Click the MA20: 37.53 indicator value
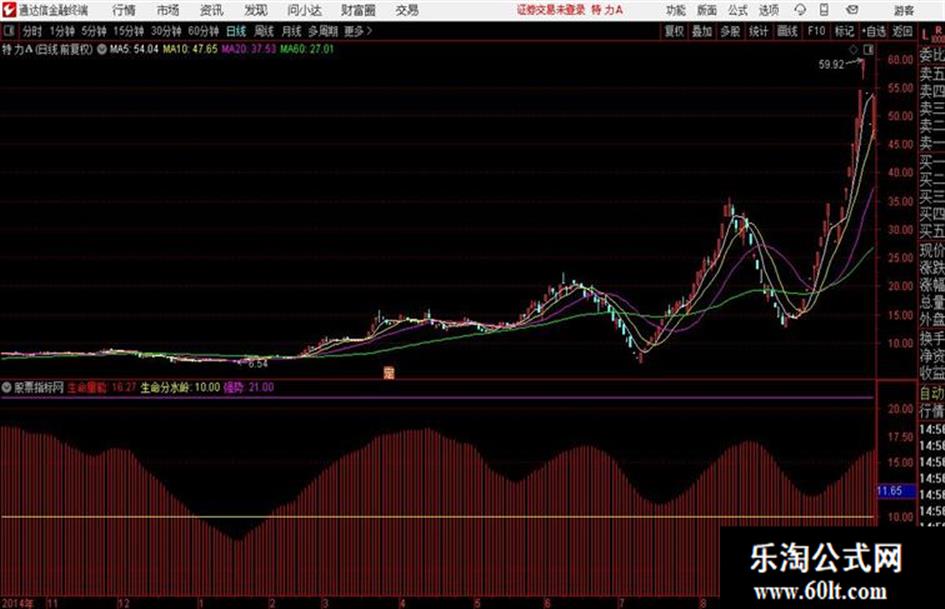 click(249, 49)
